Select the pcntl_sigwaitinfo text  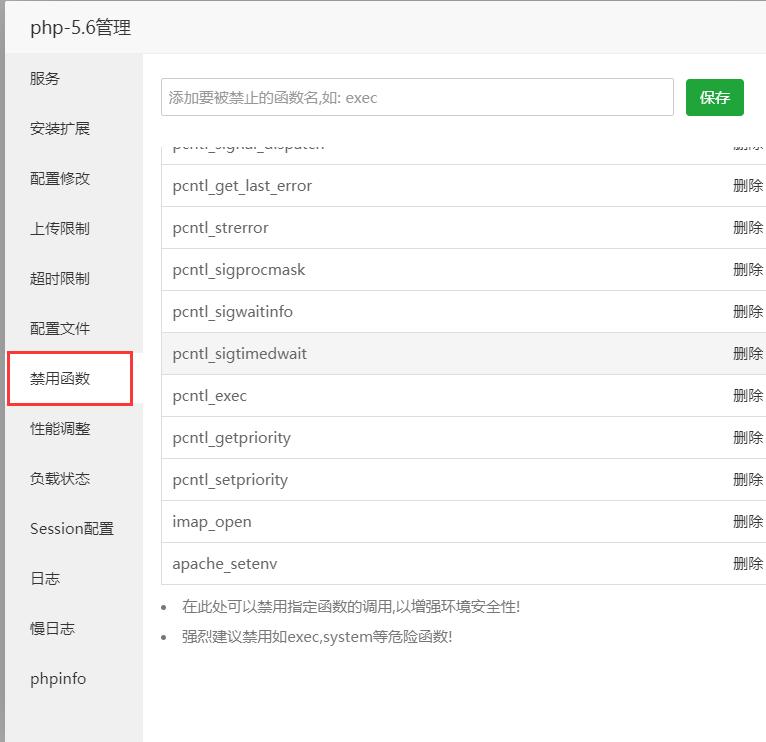tap(233, 312)
